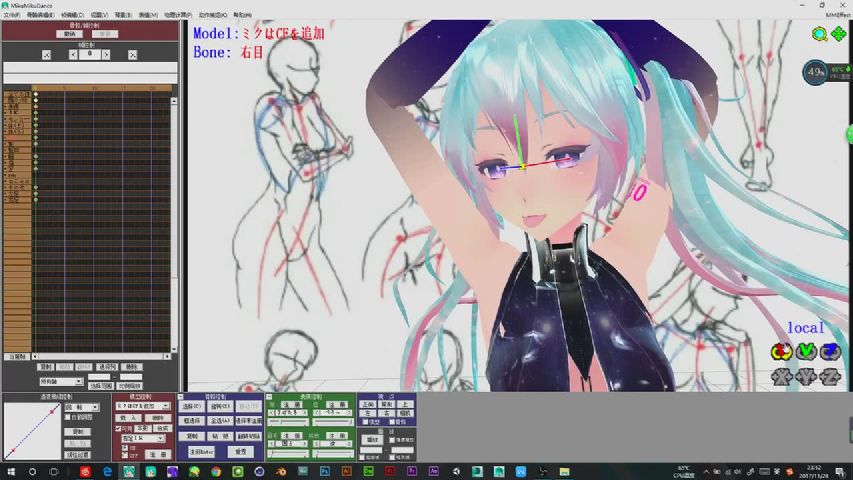Toggle checkbox beside the play button
Image resolution: width=853 pixels, height=480 pixels.
click(x=392, y=440)
